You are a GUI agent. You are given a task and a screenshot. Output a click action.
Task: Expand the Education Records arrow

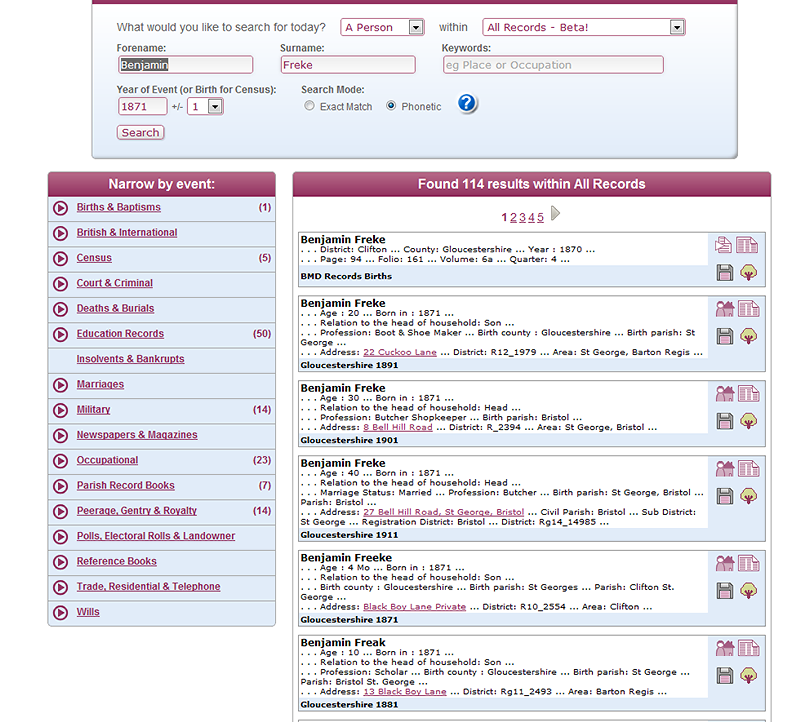click(61, 334)
